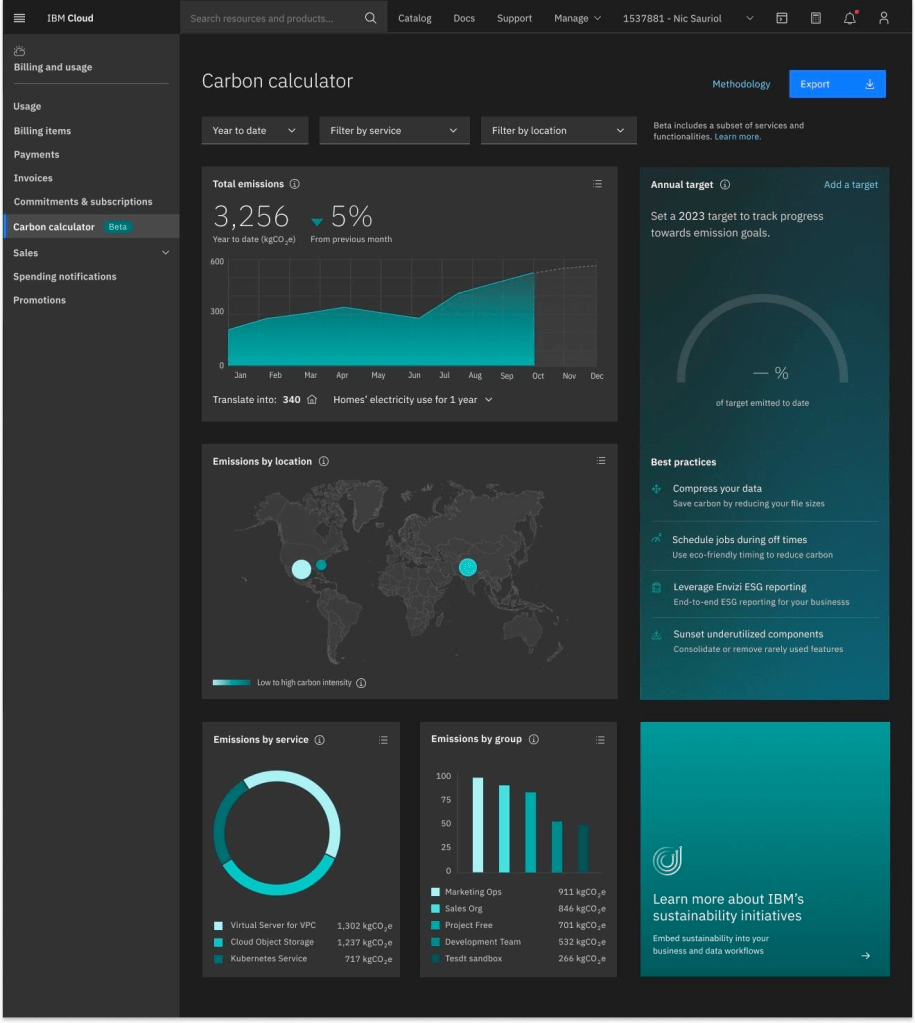Open the Homes' electricity translation dropdown
The width and height of the screenshot is (915, 1023).
click(x=412, y=399)
